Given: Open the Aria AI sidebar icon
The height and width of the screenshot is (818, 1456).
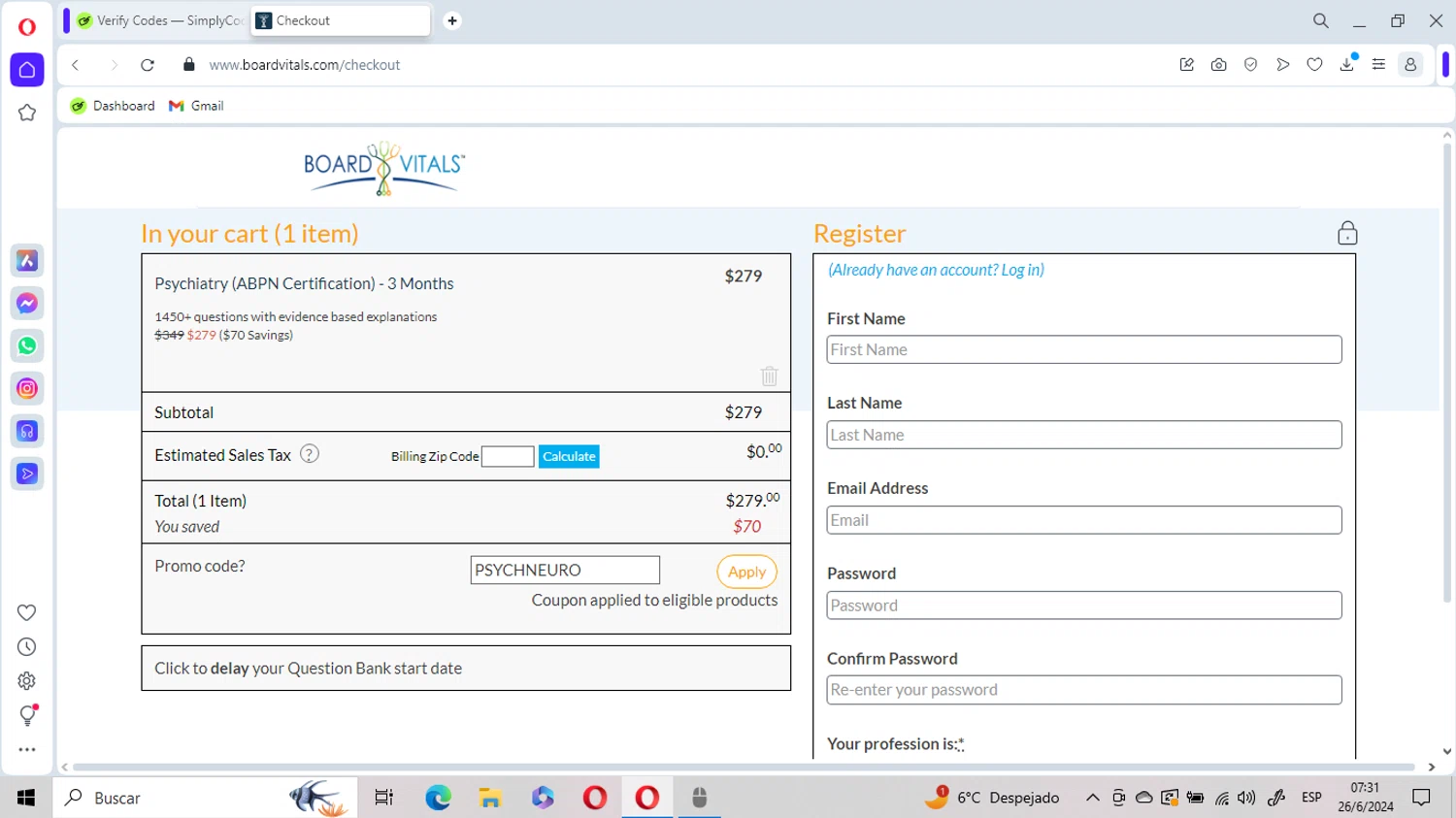Looking at the screenshot, I should (27, 261).
